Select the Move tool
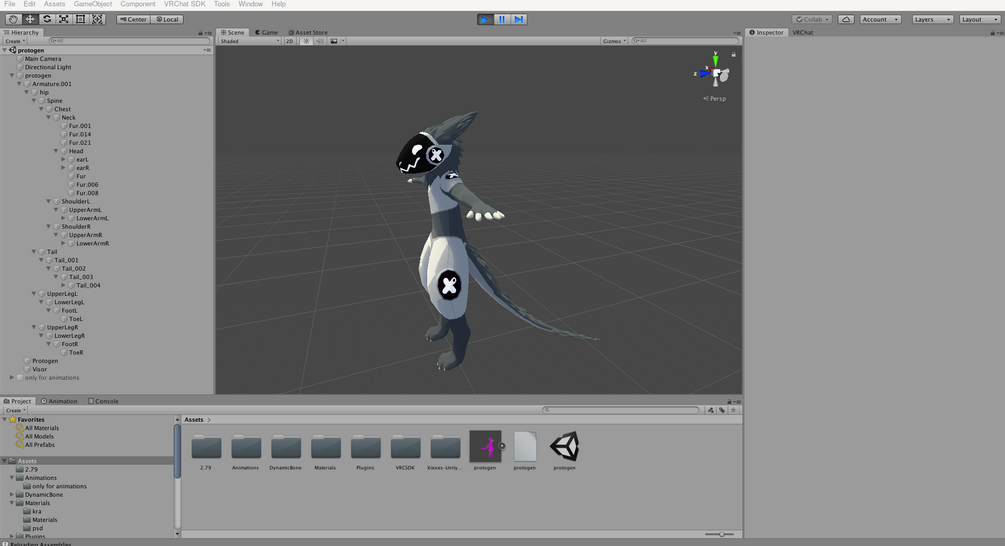Viewport: 1005px width, 546px height. (30, 19)
